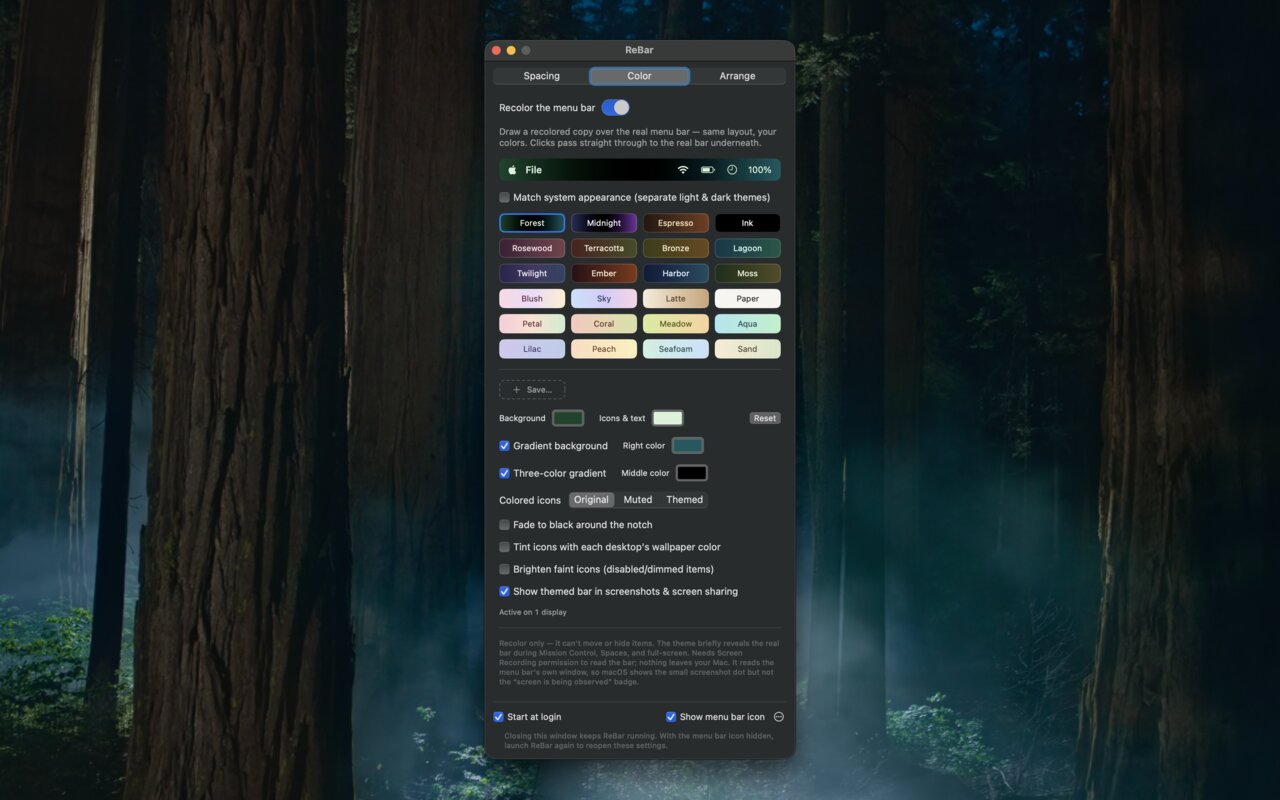Viewport: 1280px width, 800px height.
Task: Uncheck Show themed bar in screenshots
Action: coord(505,591)
